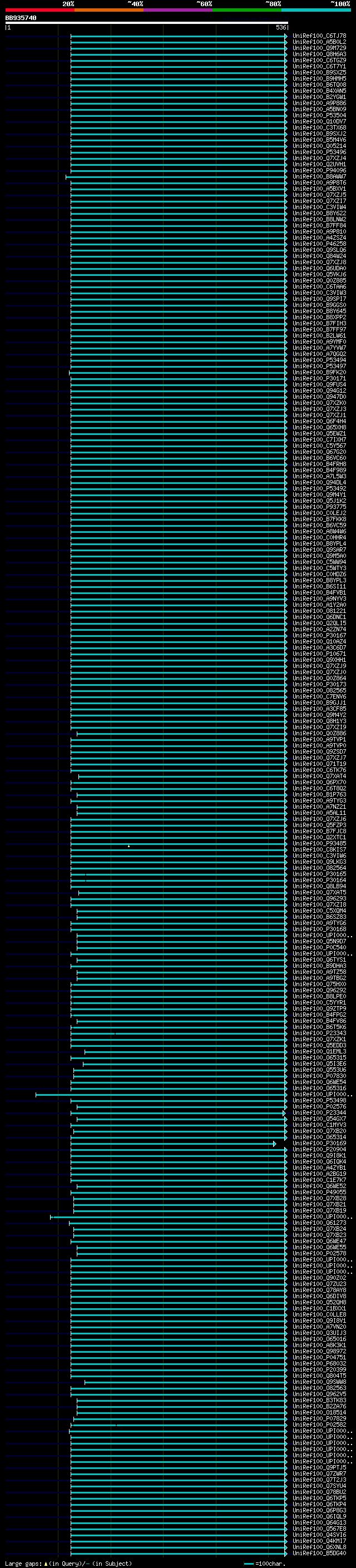Open hit UniRef100_P94096
Screen dimensions: 356x1568
tap(319, 170)
